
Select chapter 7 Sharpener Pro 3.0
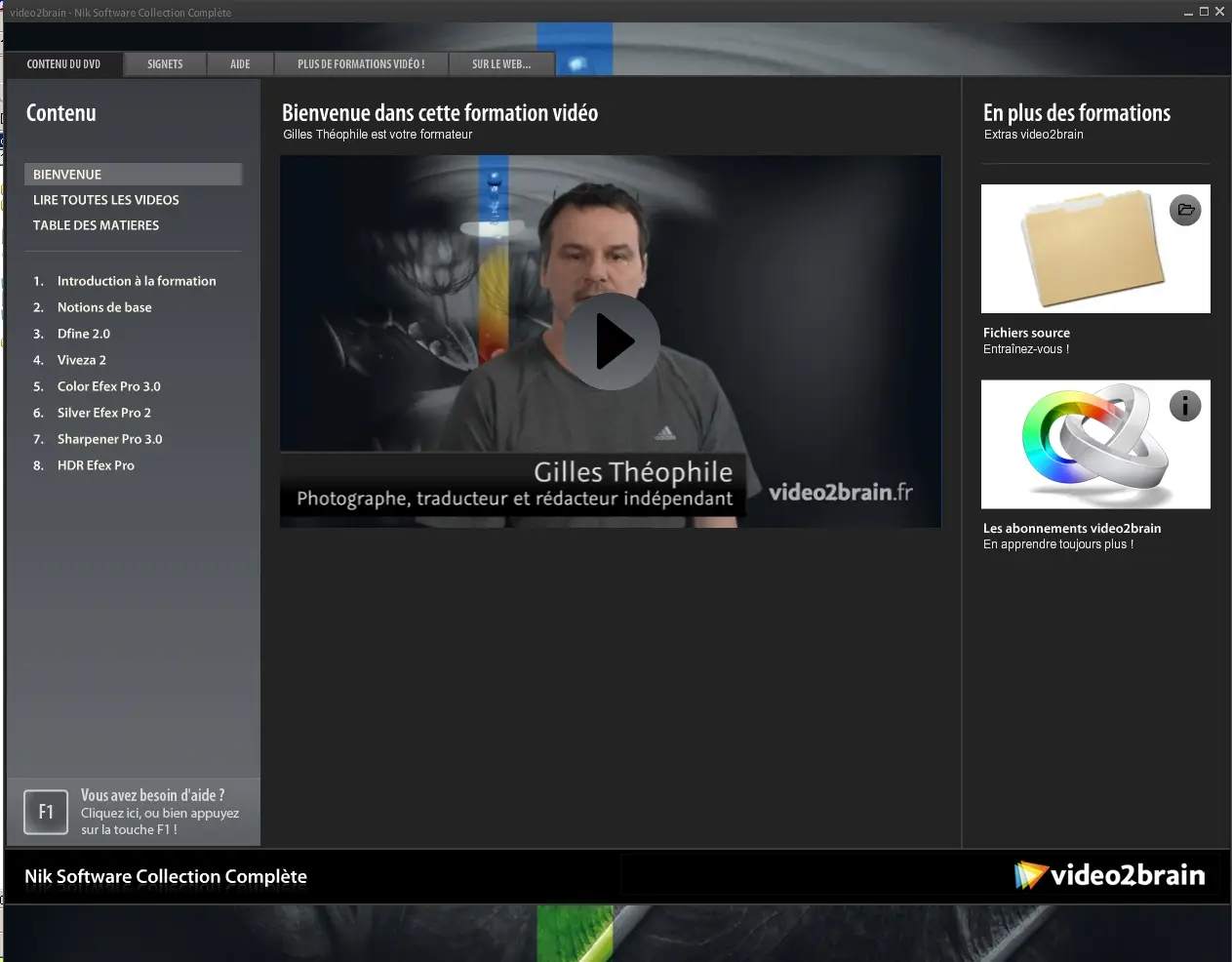point(98,439)
